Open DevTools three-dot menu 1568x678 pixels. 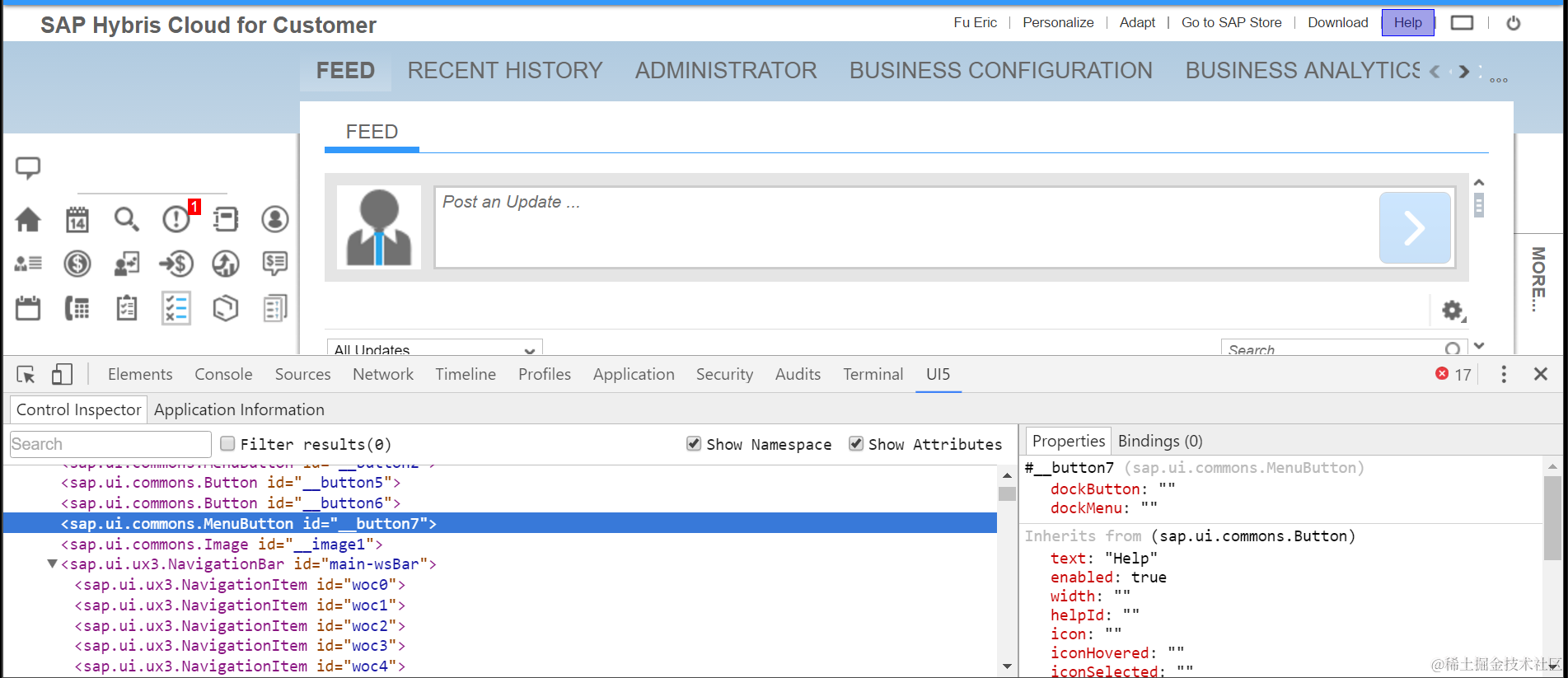(1504, 375)
